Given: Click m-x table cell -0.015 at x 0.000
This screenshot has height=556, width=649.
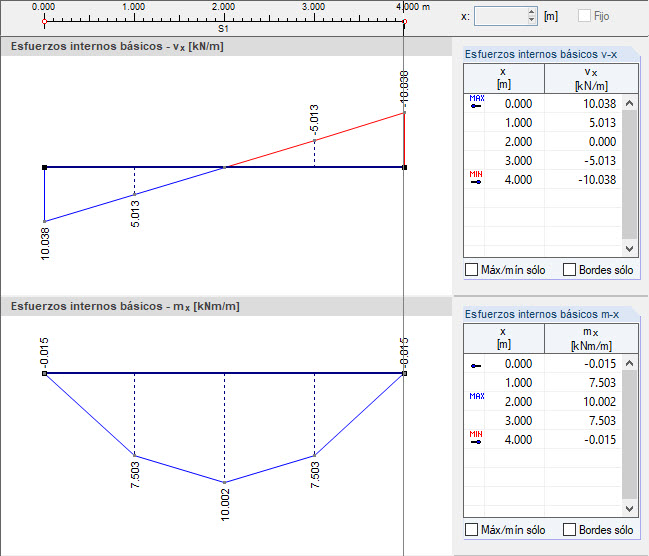Looking at the screenshot, I should (583, 363).
